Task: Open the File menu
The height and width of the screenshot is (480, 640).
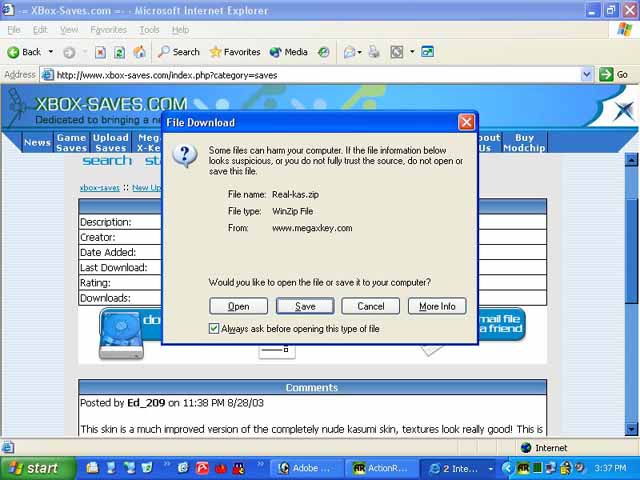Action: coord(13,30)
